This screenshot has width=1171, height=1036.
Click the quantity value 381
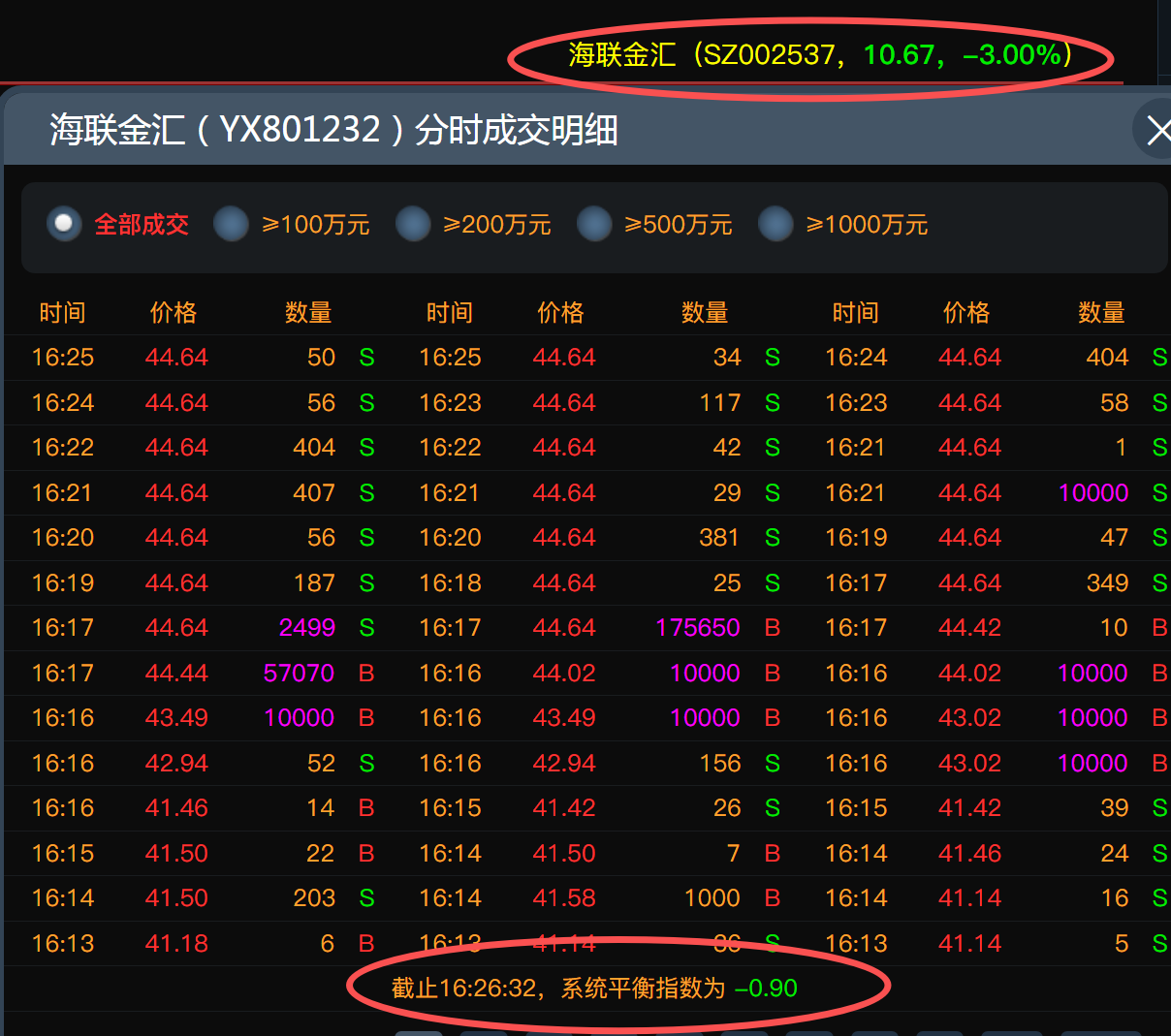coord(720,538)
